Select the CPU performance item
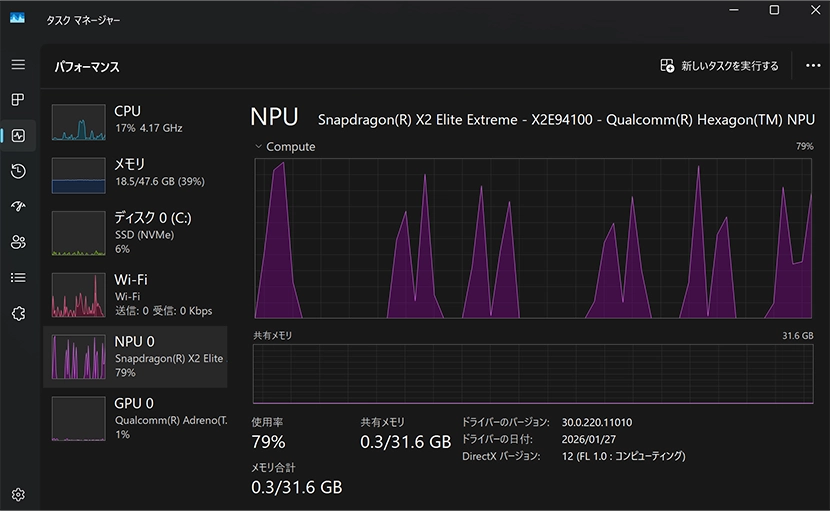Viewport: 830px width, 511px height. (135, 122)
